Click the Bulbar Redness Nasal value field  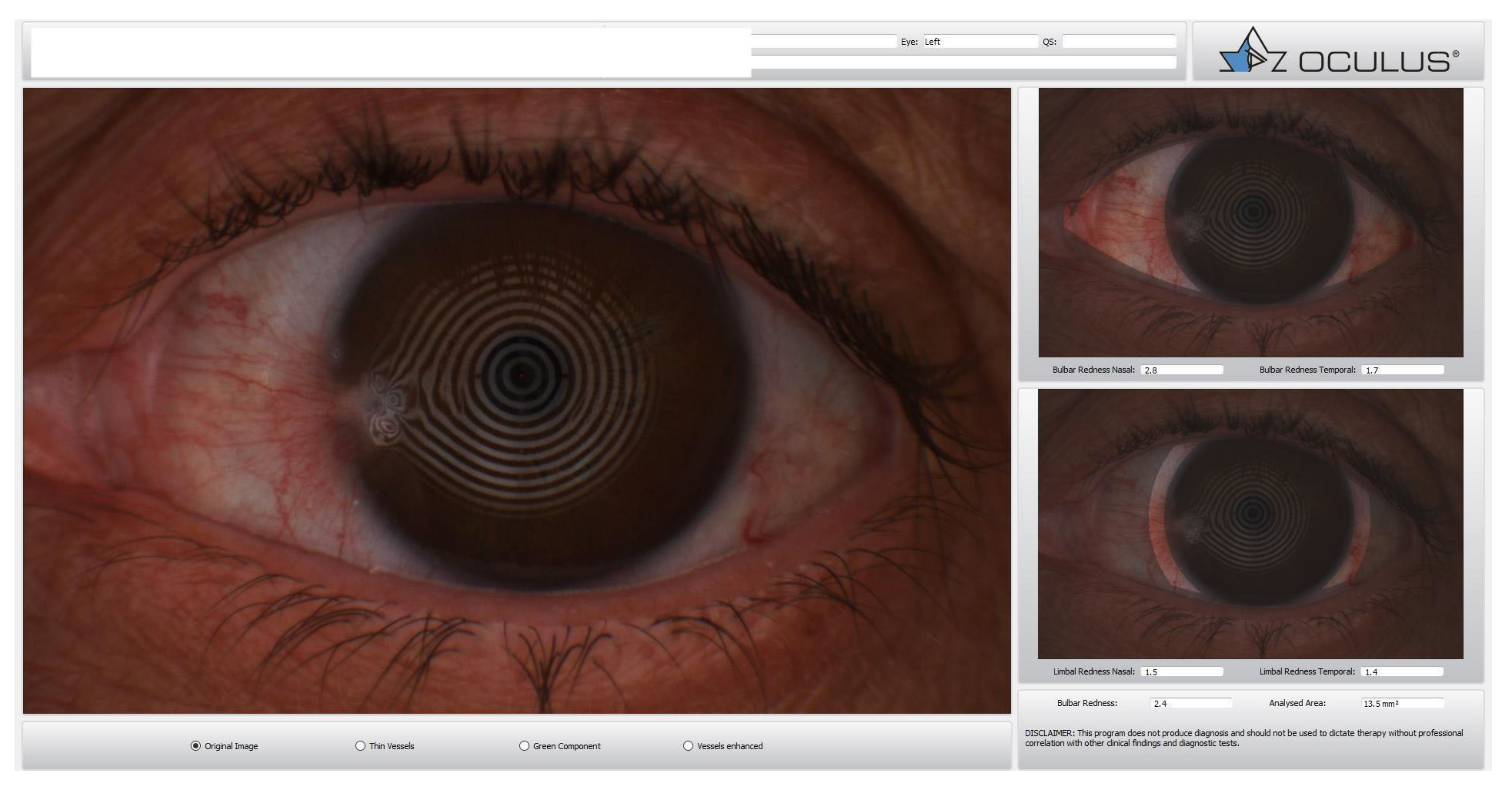click(1181, 370)
